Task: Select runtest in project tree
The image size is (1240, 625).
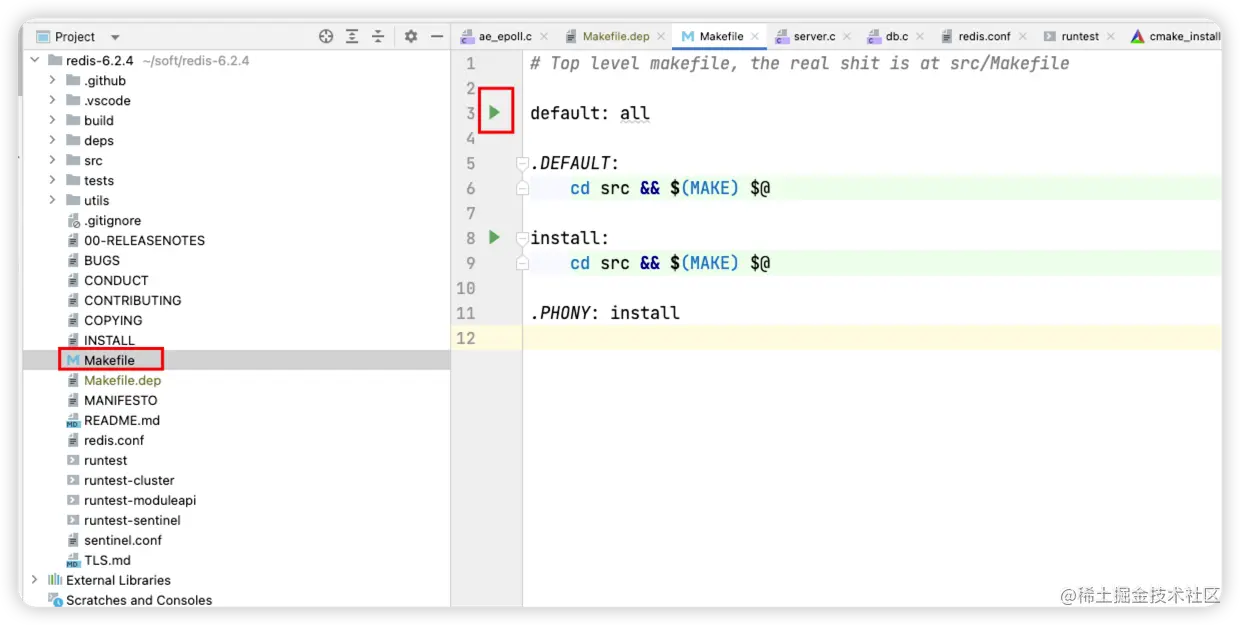Action: (105, 460)
